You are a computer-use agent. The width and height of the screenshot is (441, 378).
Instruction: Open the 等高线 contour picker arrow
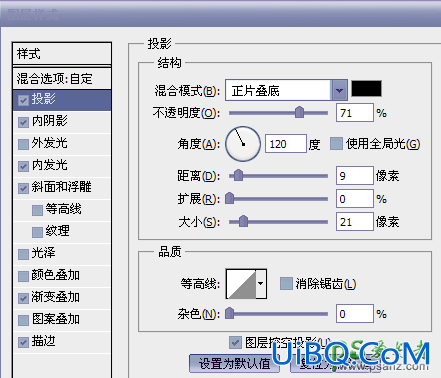click(x=261, y=284)
